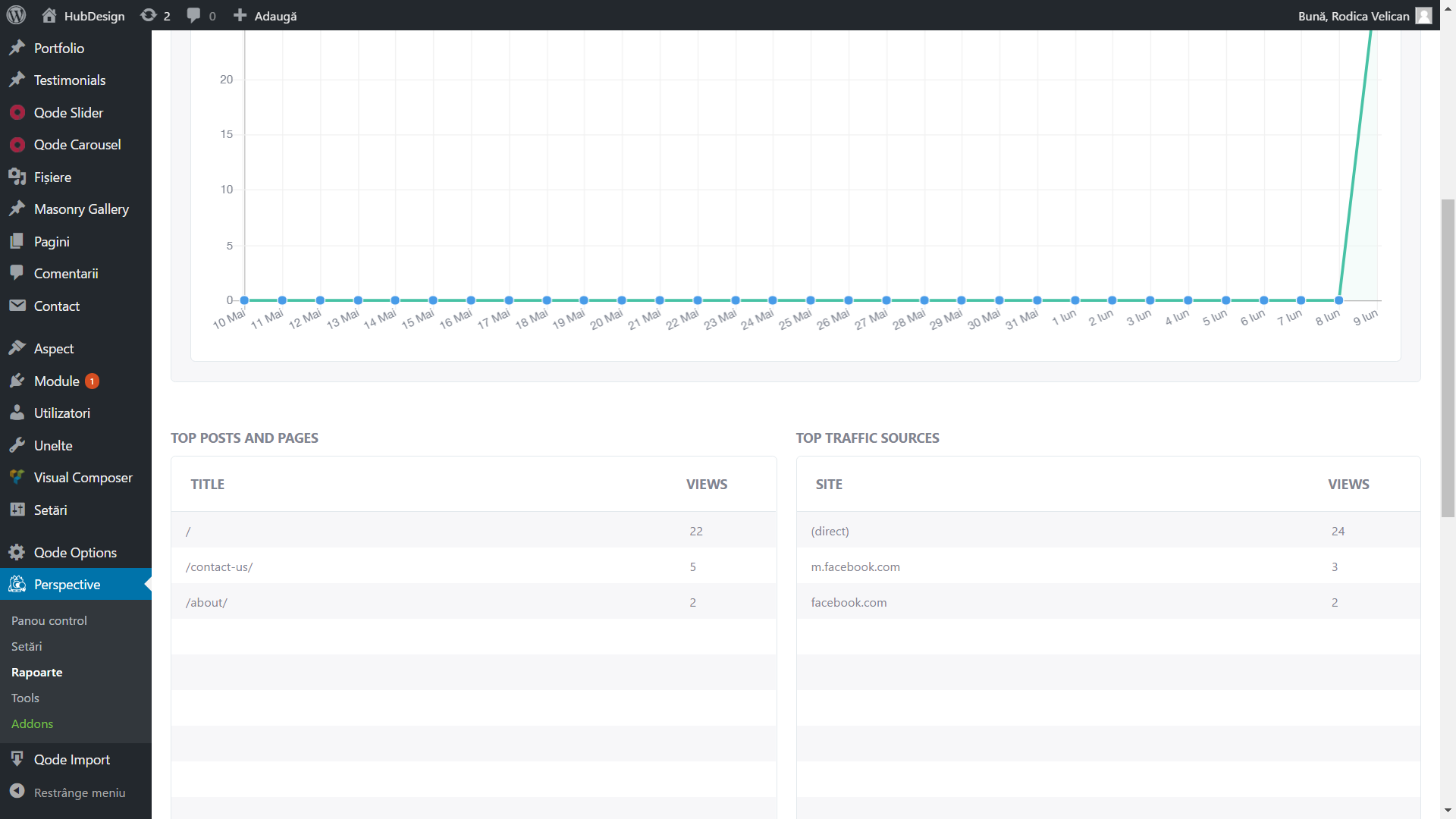Click the scrollbar down arrow
Image resolution: width=1456 pixels, height=819 pixels.
1448,811
